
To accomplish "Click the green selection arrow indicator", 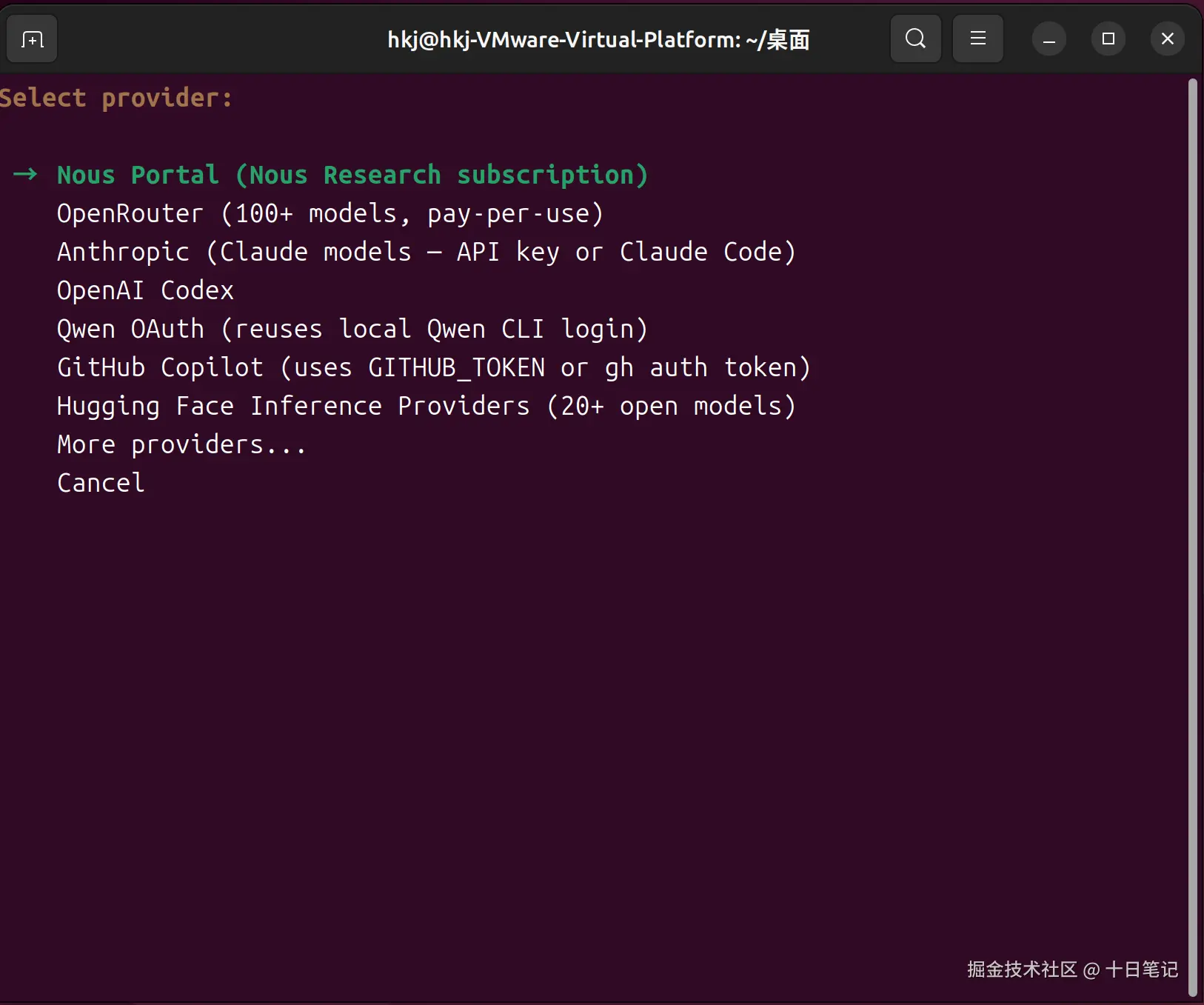I will point(25,175).
